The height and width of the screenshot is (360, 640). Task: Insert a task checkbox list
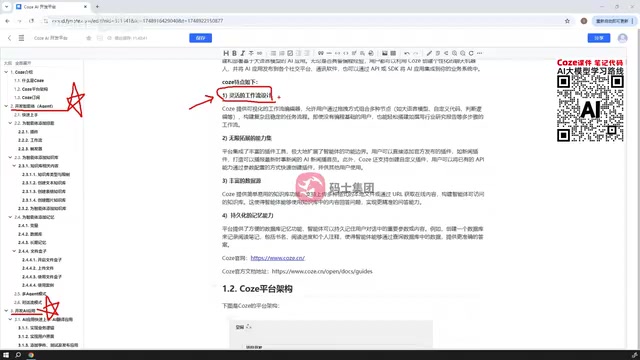tap(290, 53)
